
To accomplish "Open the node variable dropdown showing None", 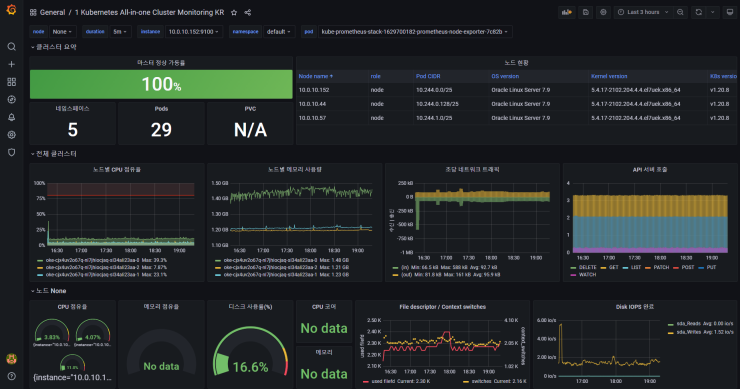I will pyautogui.click(x=62, y=32).
